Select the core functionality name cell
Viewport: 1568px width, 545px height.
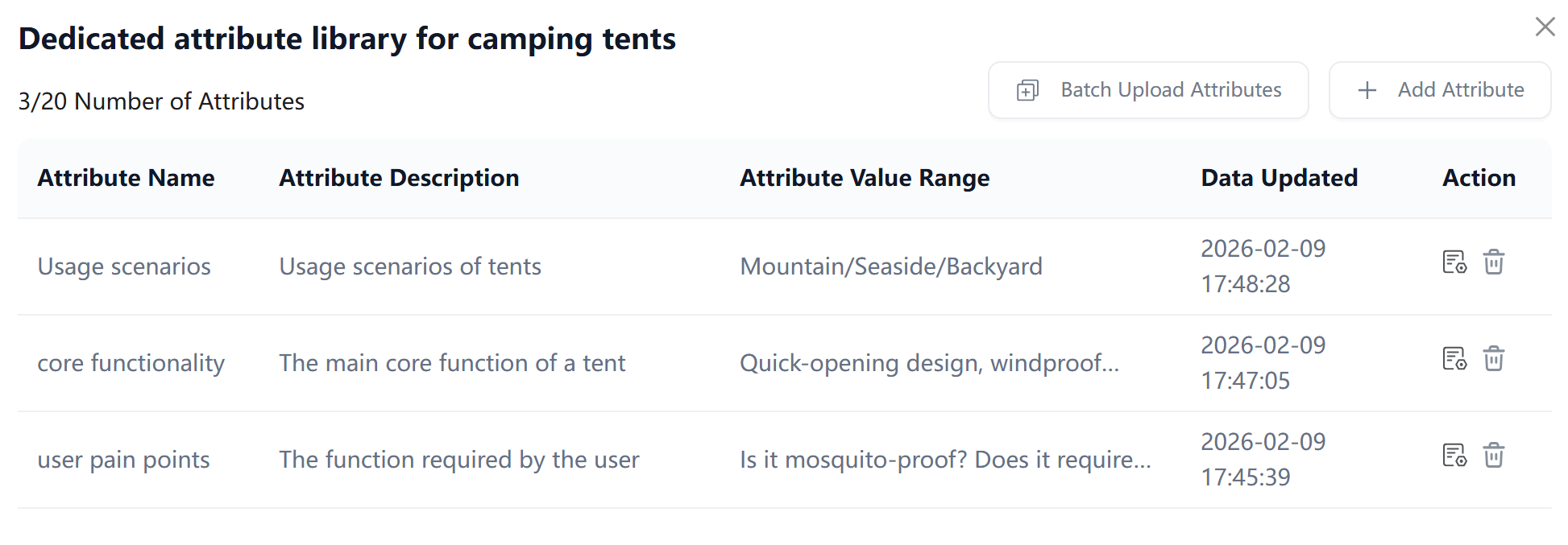131,363
